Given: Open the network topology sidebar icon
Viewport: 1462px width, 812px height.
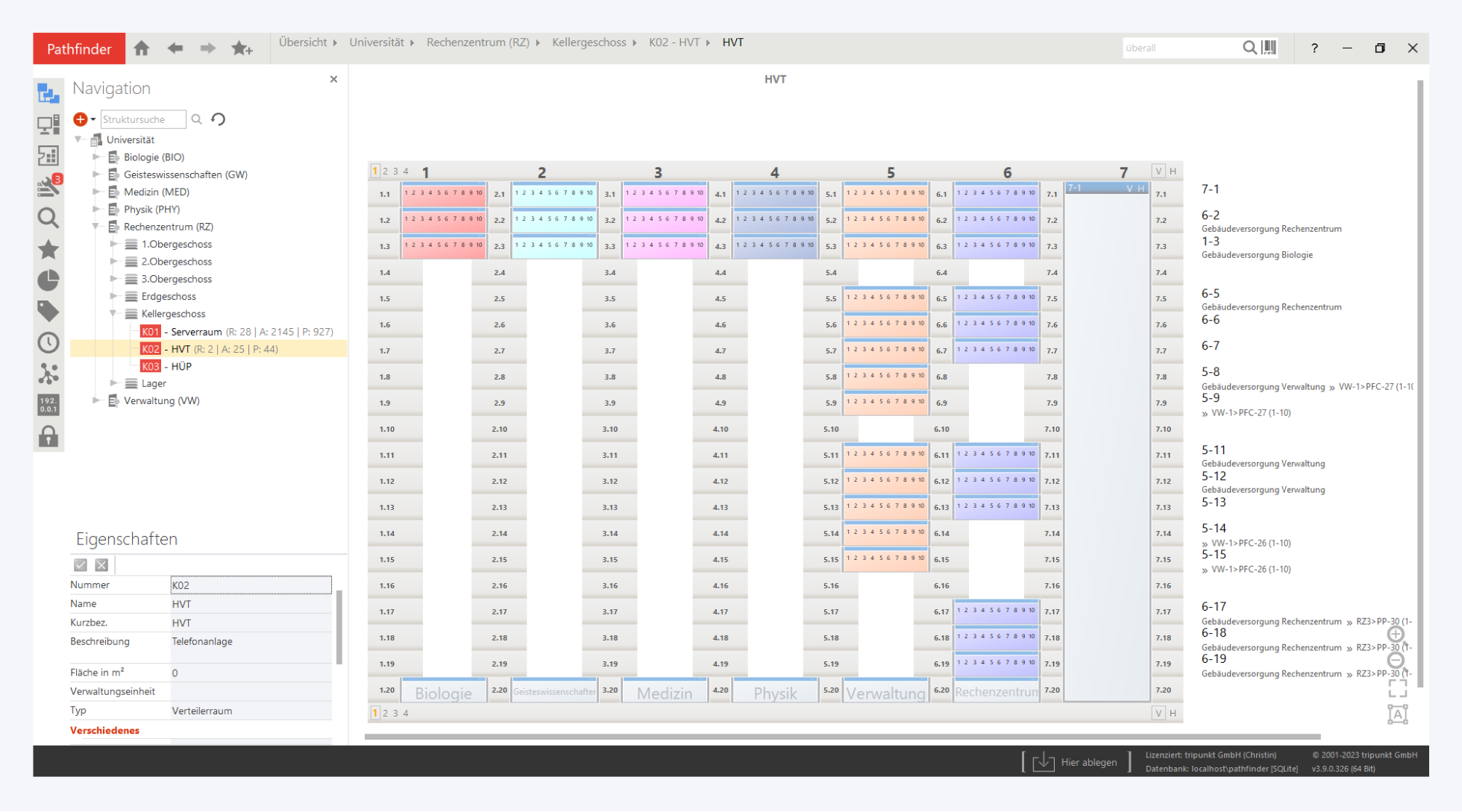Looking at the screenshot, I should (48, 374).
